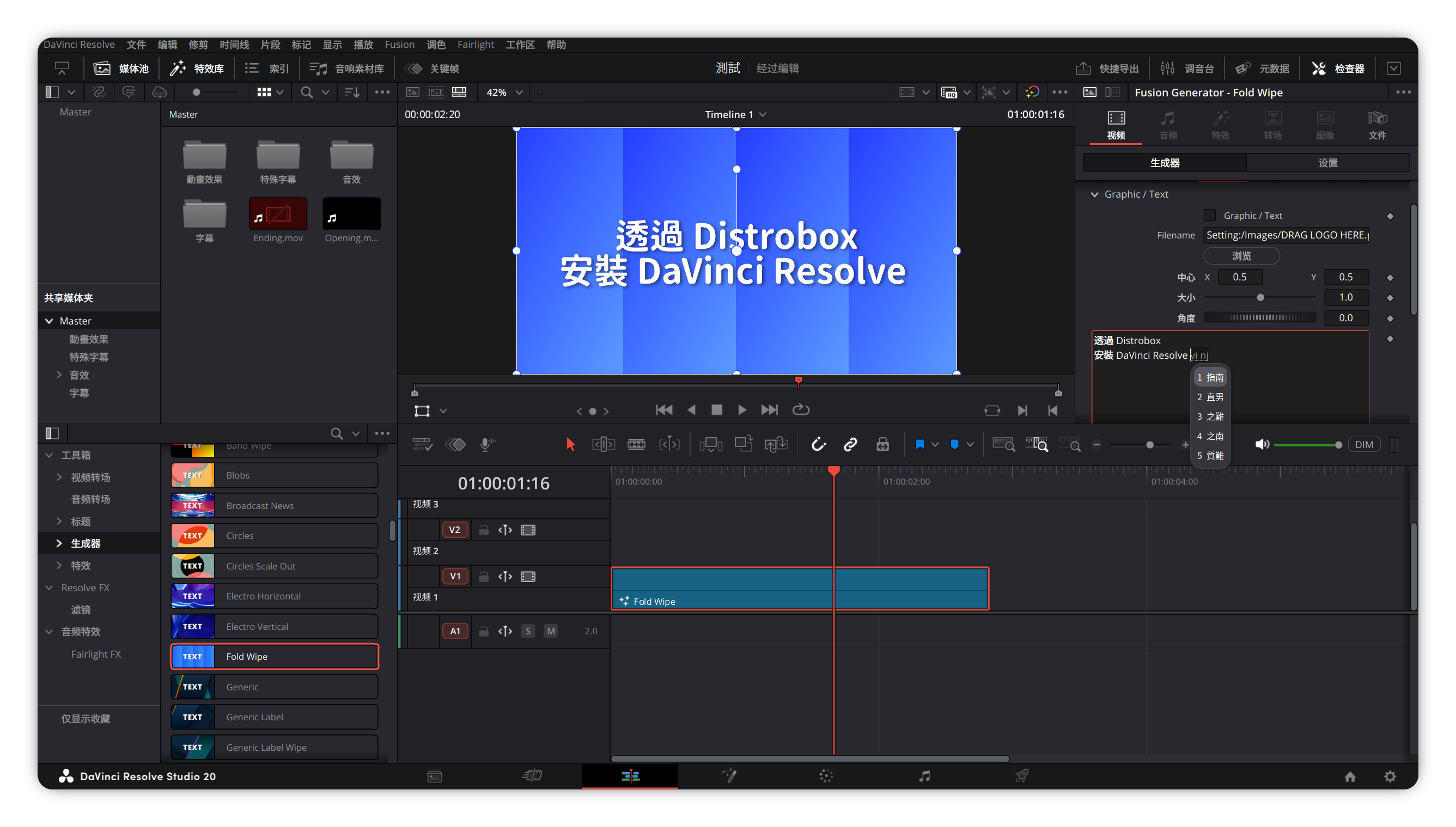1456x827 pixels.
Task: Adjust the 大小 size slider
Action: click(x=1259, y=298)
